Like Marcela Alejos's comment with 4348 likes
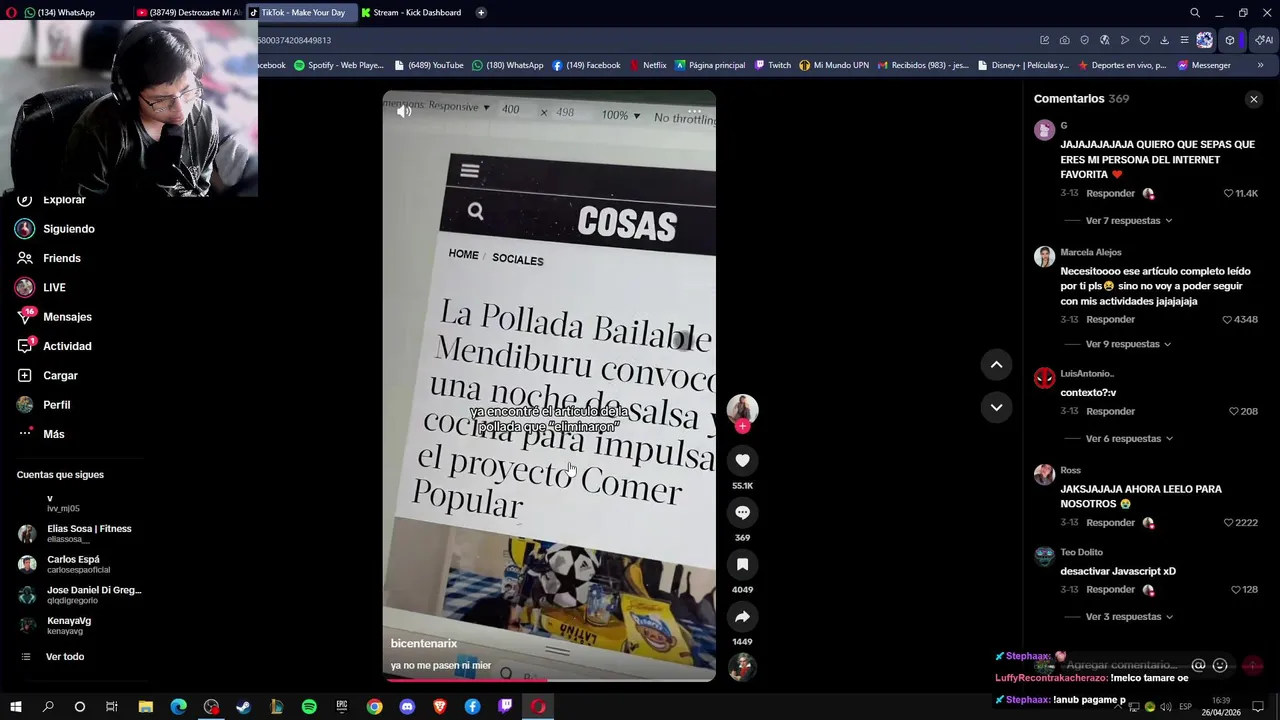Image resolution: width=1280 pixels, height=720 pixels. [x=1228, y=319]
